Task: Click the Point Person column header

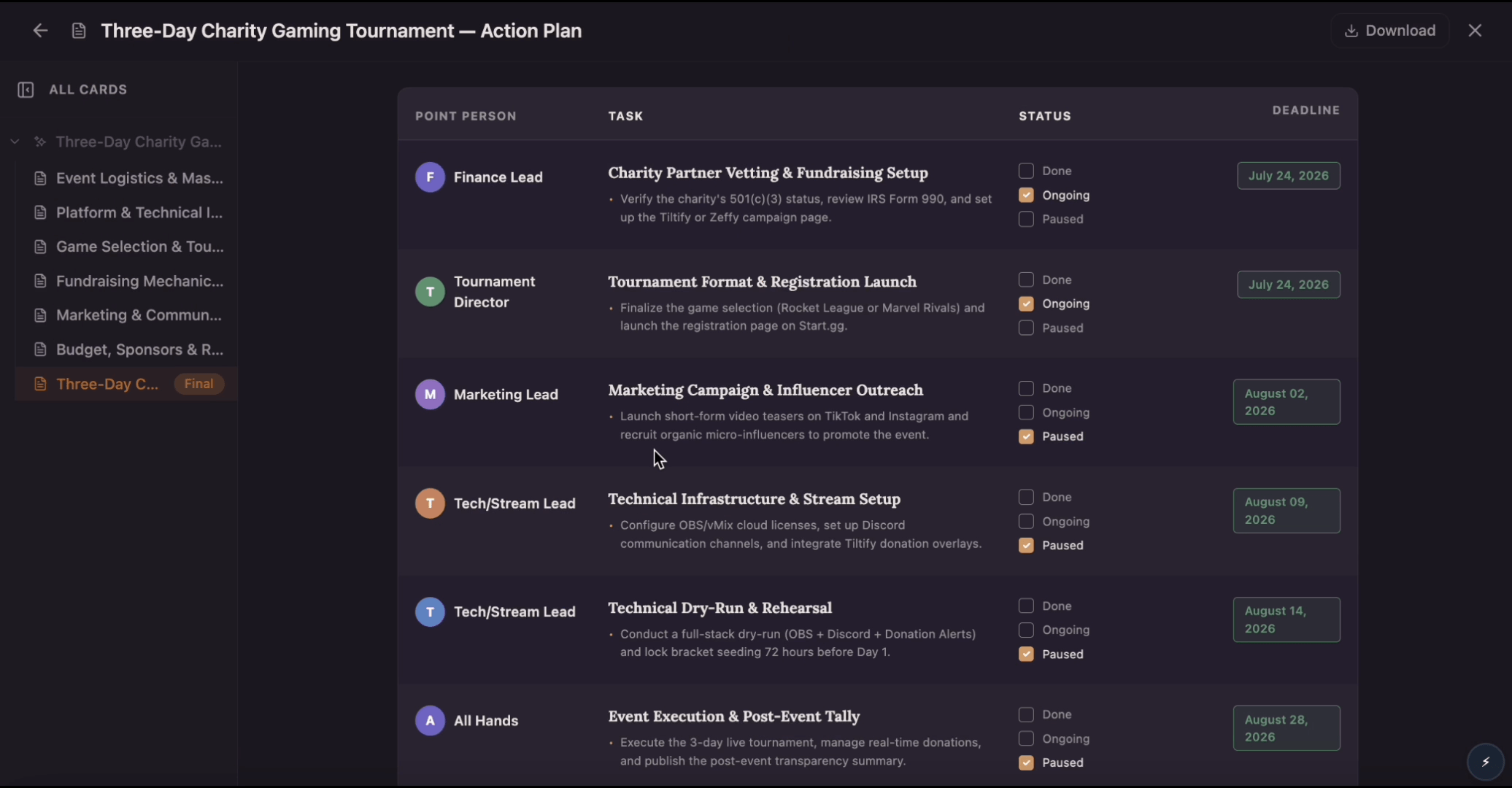Action: [x=466, y=116]
